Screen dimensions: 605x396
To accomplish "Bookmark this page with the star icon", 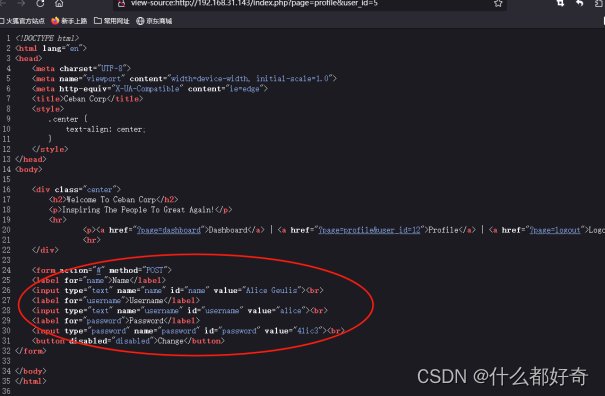I will 498,3.
